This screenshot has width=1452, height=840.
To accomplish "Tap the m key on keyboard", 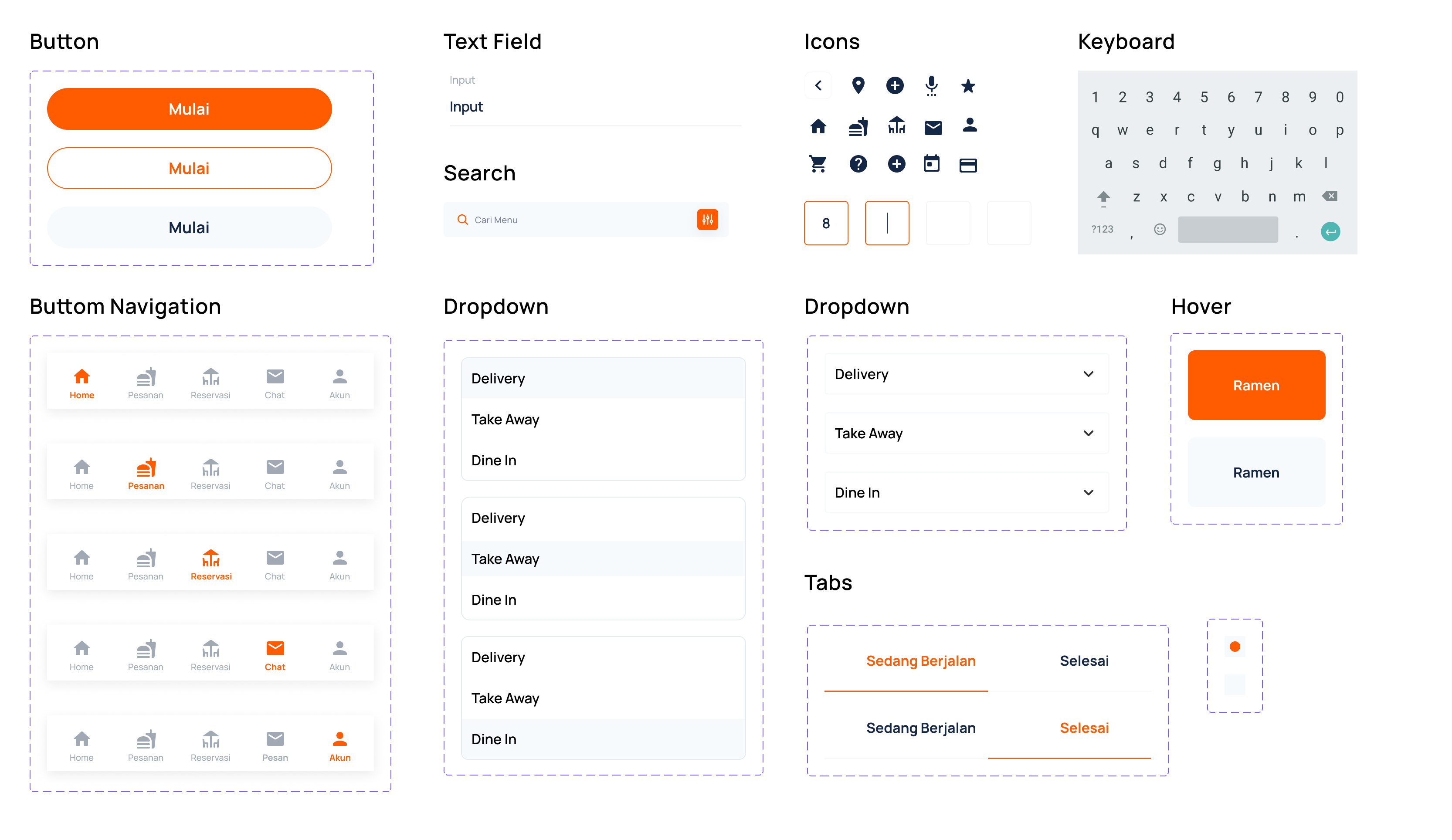I will pyautogui.click(x=1299, y=197).
